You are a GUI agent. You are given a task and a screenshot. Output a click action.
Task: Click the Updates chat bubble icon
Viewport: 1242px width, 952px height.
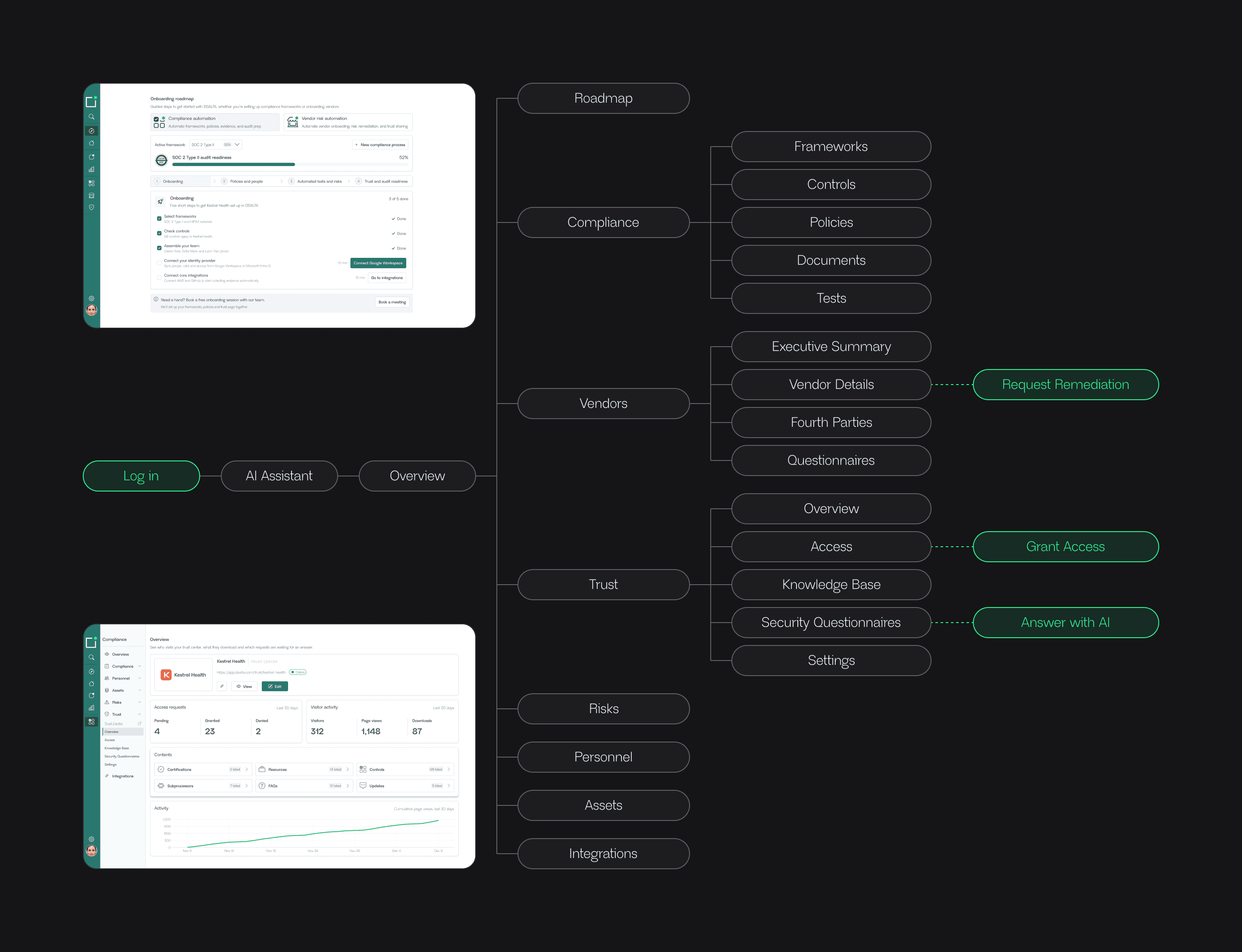click(363, 786)
